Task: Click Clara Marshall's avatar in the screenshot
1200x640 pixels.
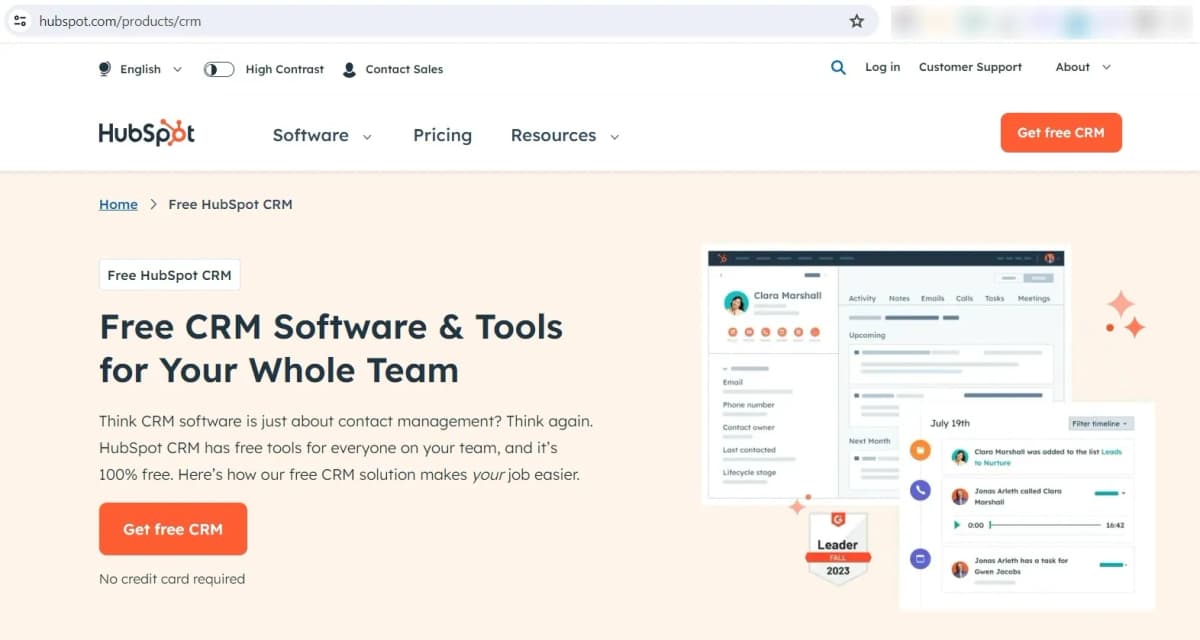Action: pos(737,302)
